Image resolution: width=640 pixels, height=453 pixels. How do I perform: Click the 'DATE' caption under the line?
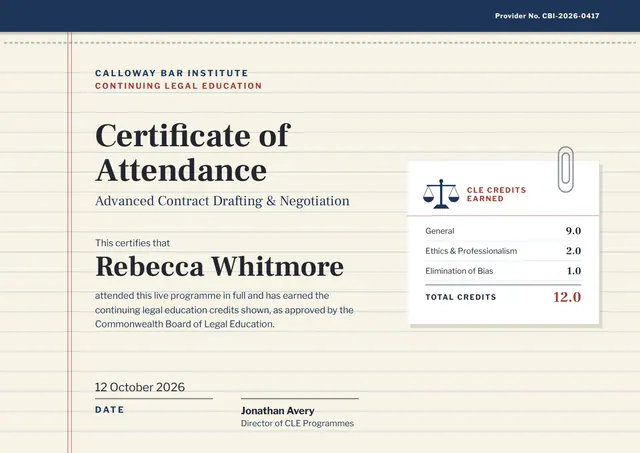(109, 410)
